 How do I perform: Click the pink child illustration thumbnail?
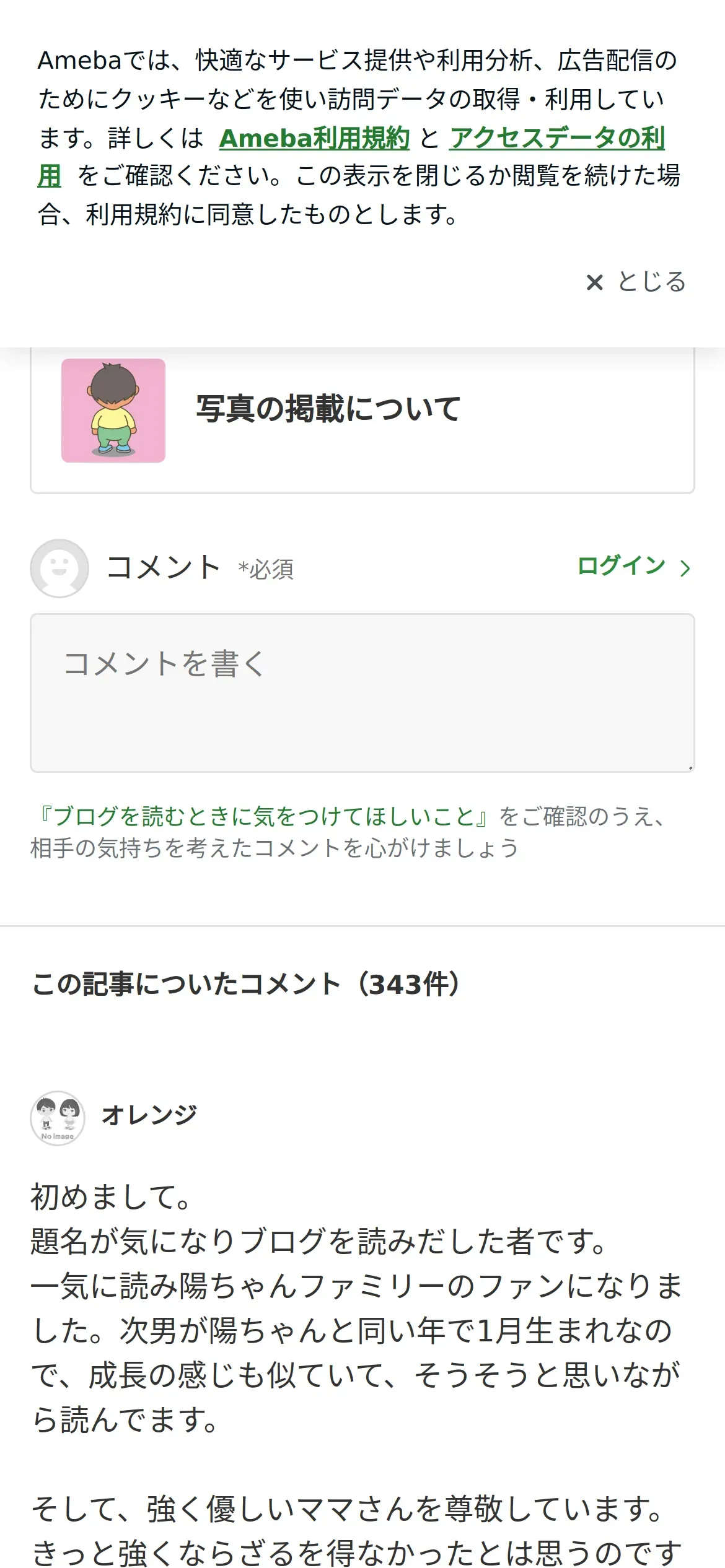113,411
